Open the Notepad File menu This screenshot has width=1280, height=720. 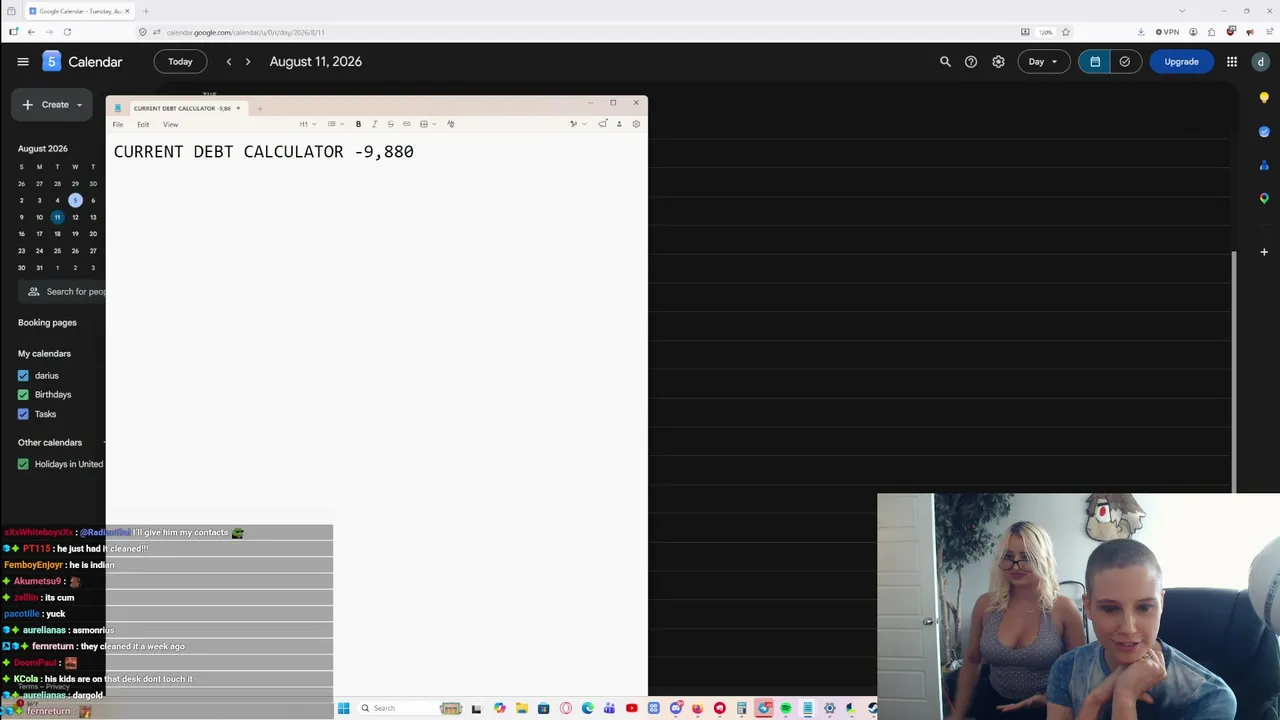tap(118, 125)
